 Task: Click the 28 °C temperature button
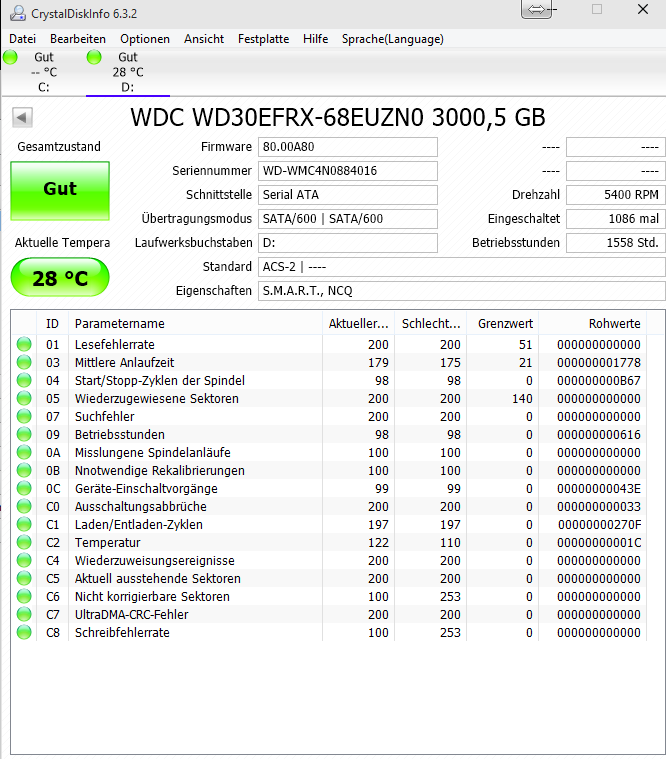(x=60, y=277)
